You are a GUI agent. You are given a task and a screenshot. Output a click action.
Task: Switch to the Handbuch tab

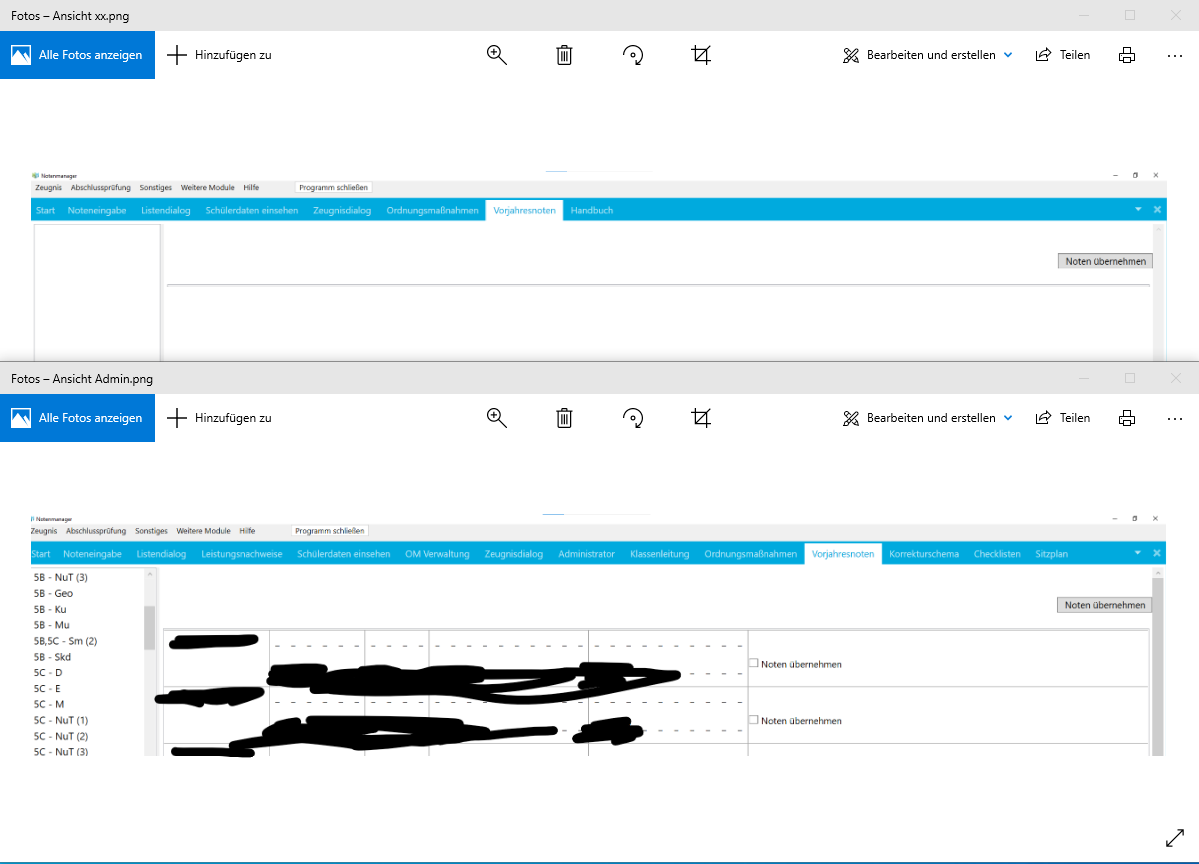(591, 211)
